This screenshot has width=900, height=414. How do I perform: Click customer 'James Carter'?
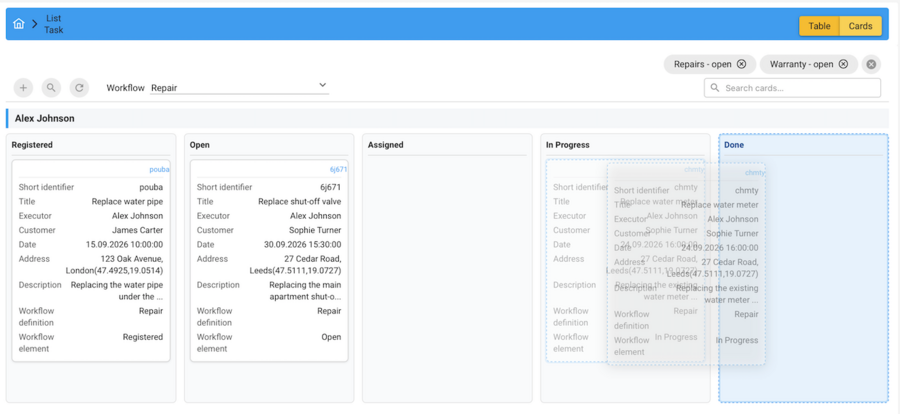(x=139, y=230)
